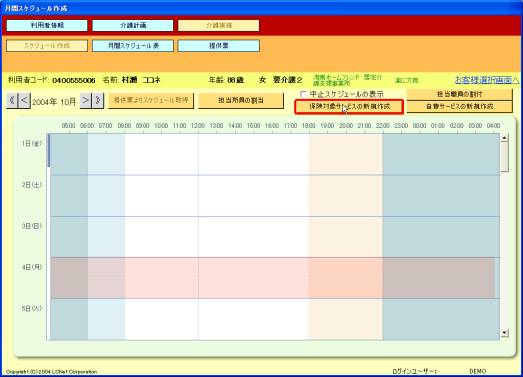The height and width of the screenshot is (377, 523).
Task: Follow the お客様選択画面へ link
Action: (487, 80)
